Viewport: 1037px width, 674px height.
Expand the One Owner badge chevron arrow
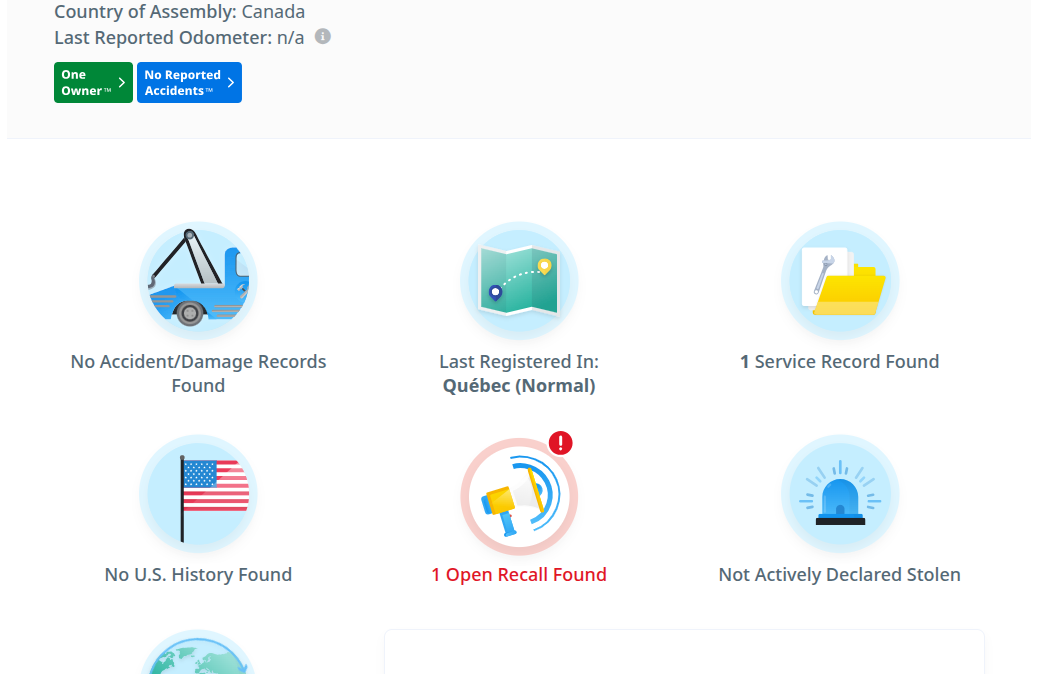[122, 83]
